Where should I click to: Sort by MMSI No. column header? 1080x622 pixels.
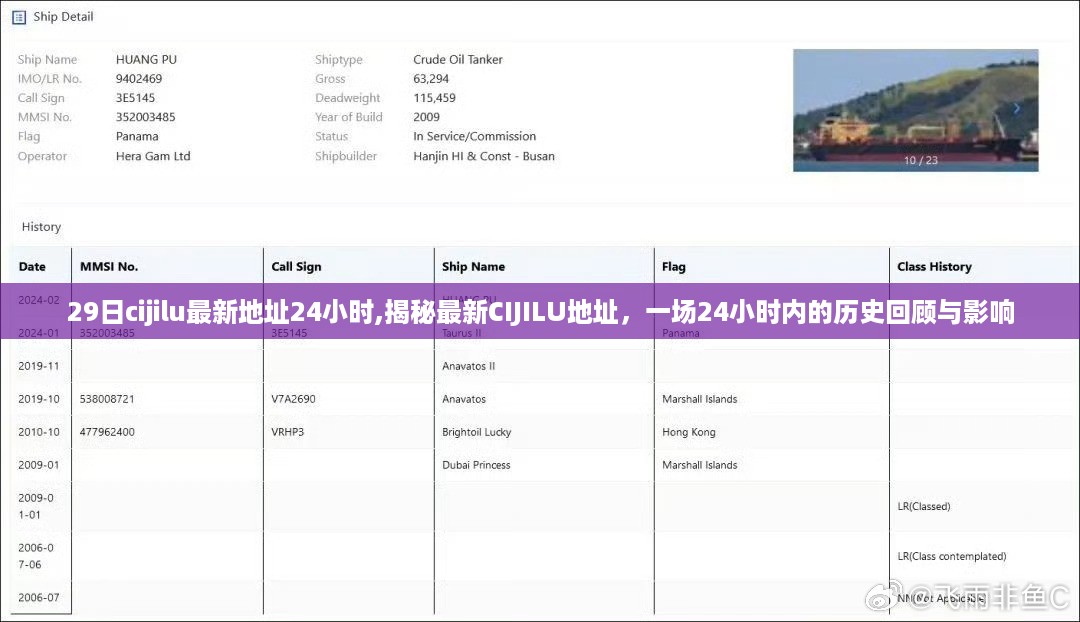pyautogui.click(x=109, y=267)
